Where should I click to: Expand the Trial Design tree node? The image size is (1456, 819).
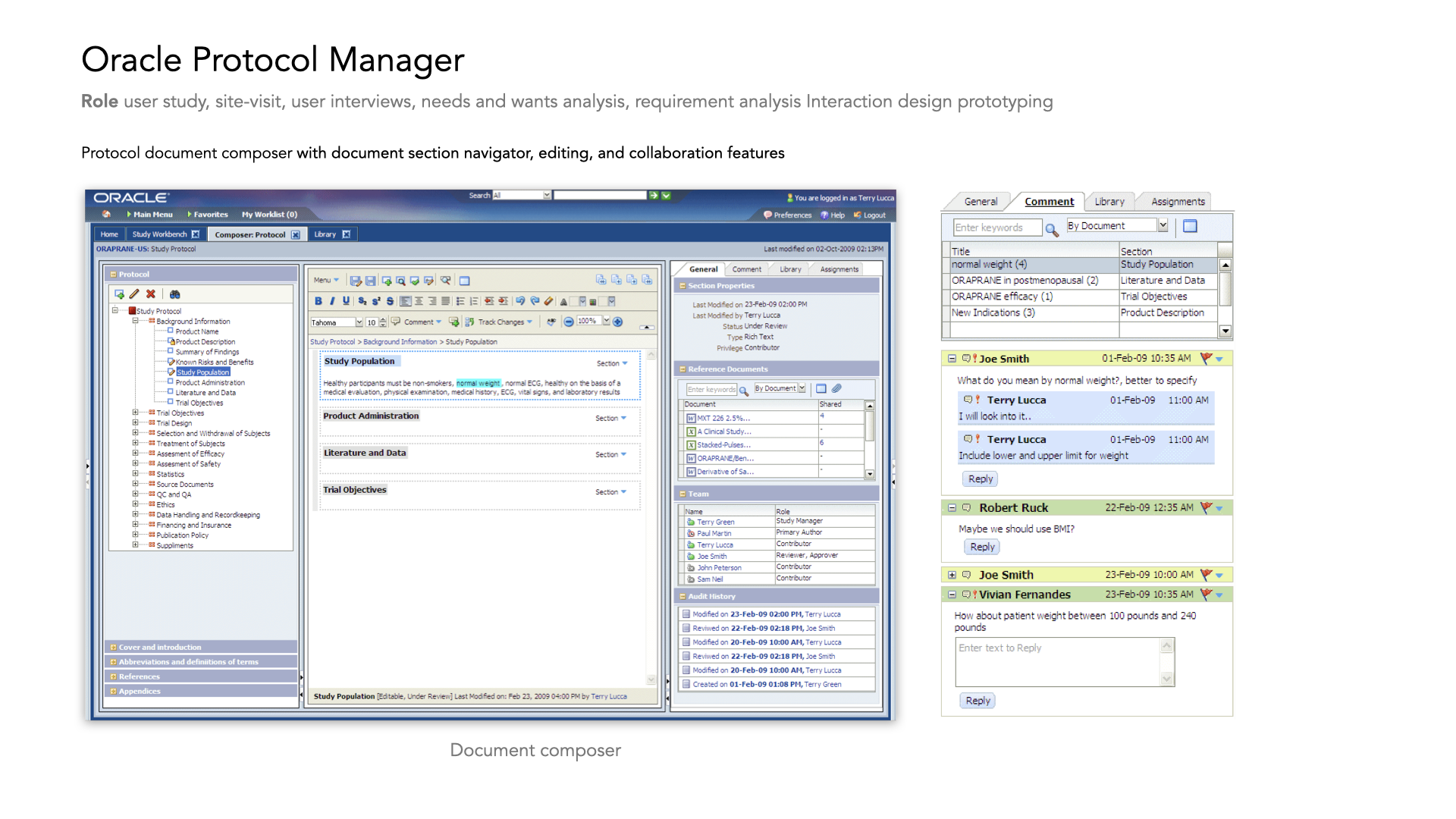136,423
